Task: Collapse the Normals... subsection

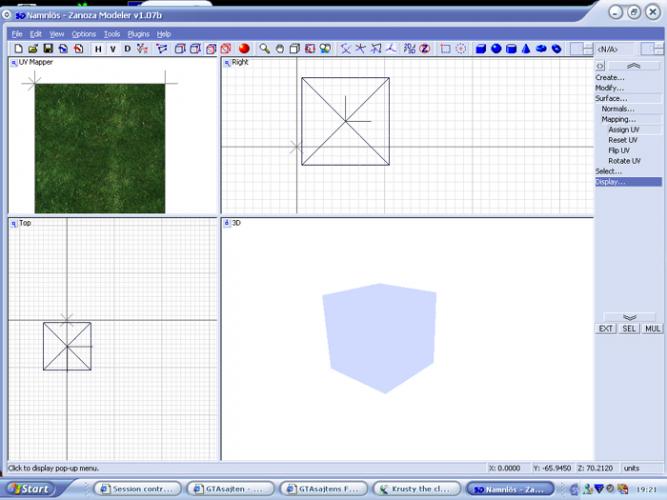Action: [618, 109]
